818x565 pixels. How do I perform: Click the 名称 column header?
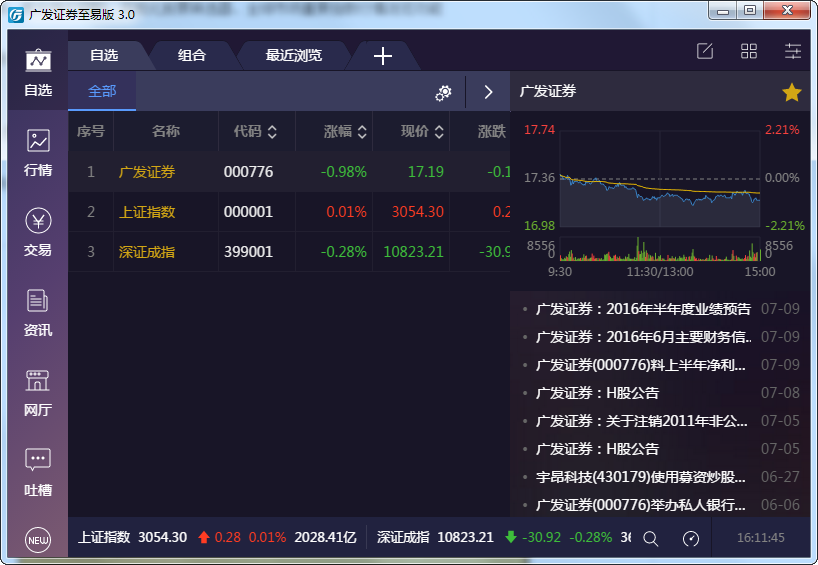click(166, 131)
